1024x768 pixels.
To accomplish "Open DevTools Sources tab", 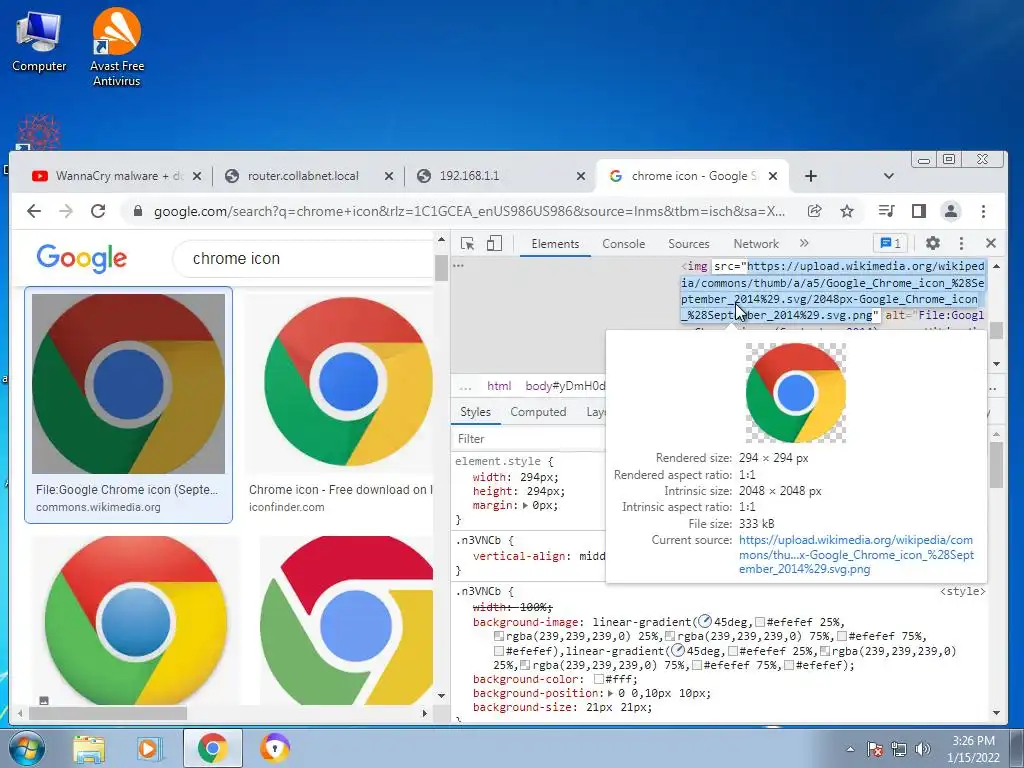I will (x=688, y=244).
